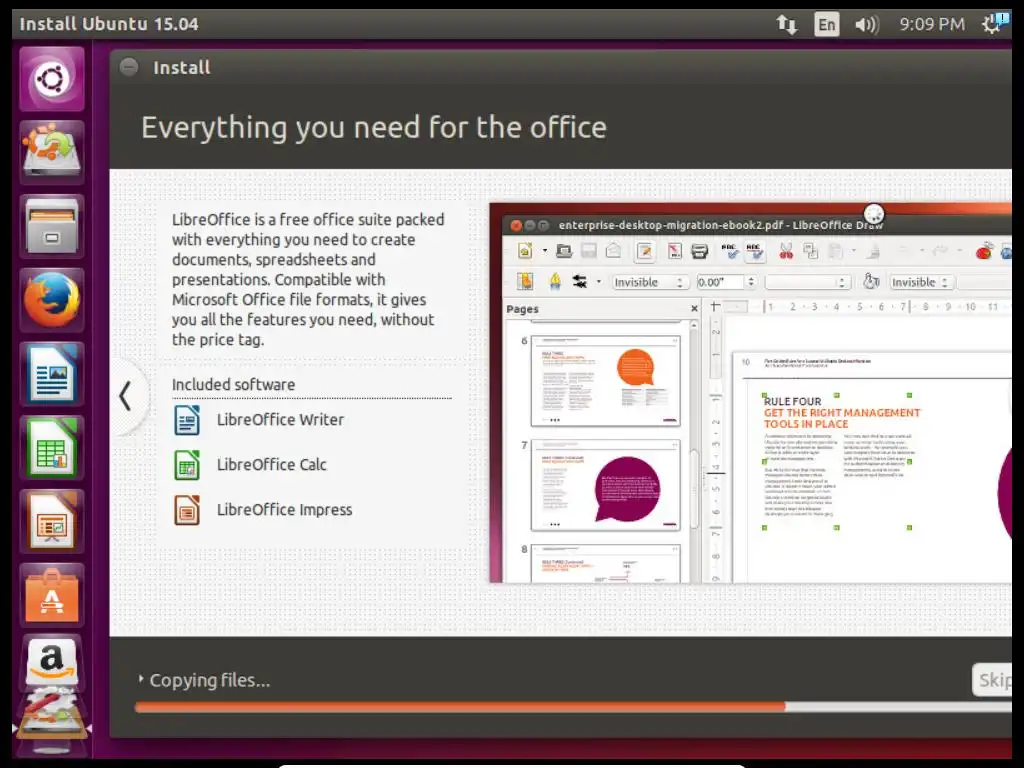Image resolution: width=1024 pixels, height=768 pixels.
Task: Click the Install Ubuntu launcher icon
Action: (52, 153)
